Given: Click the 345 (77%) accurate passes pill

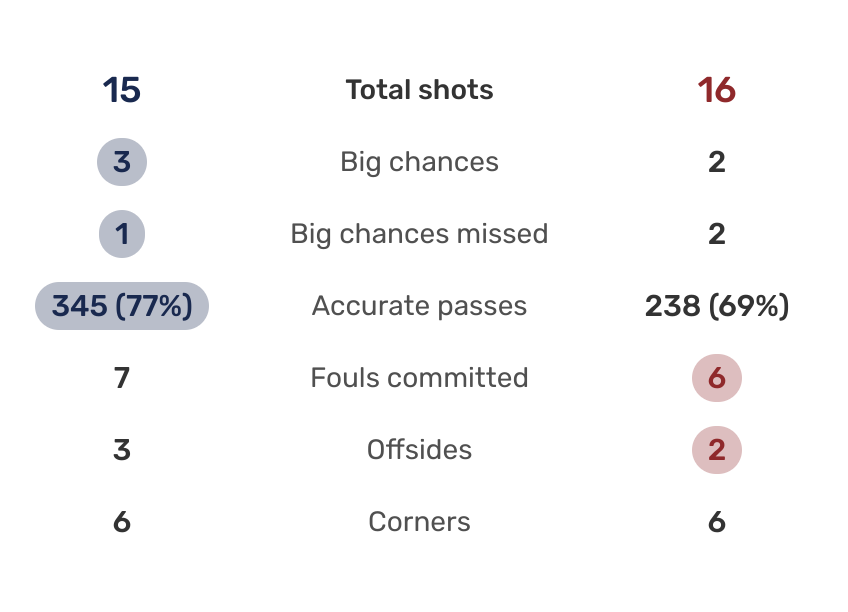Looking at the screenshot, I should (x=122, y=305).
